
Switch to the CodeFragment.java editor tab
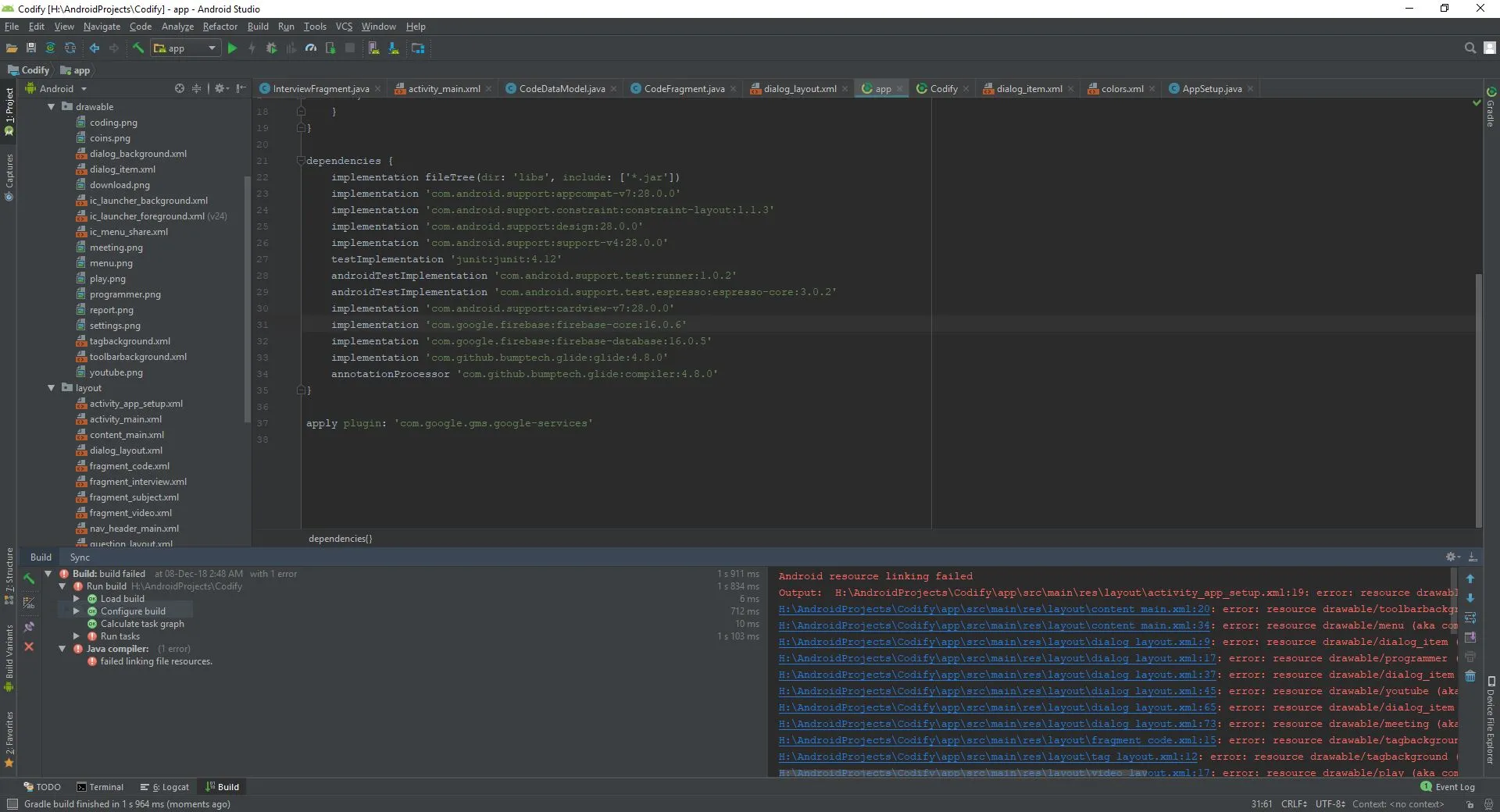point(684,89)
